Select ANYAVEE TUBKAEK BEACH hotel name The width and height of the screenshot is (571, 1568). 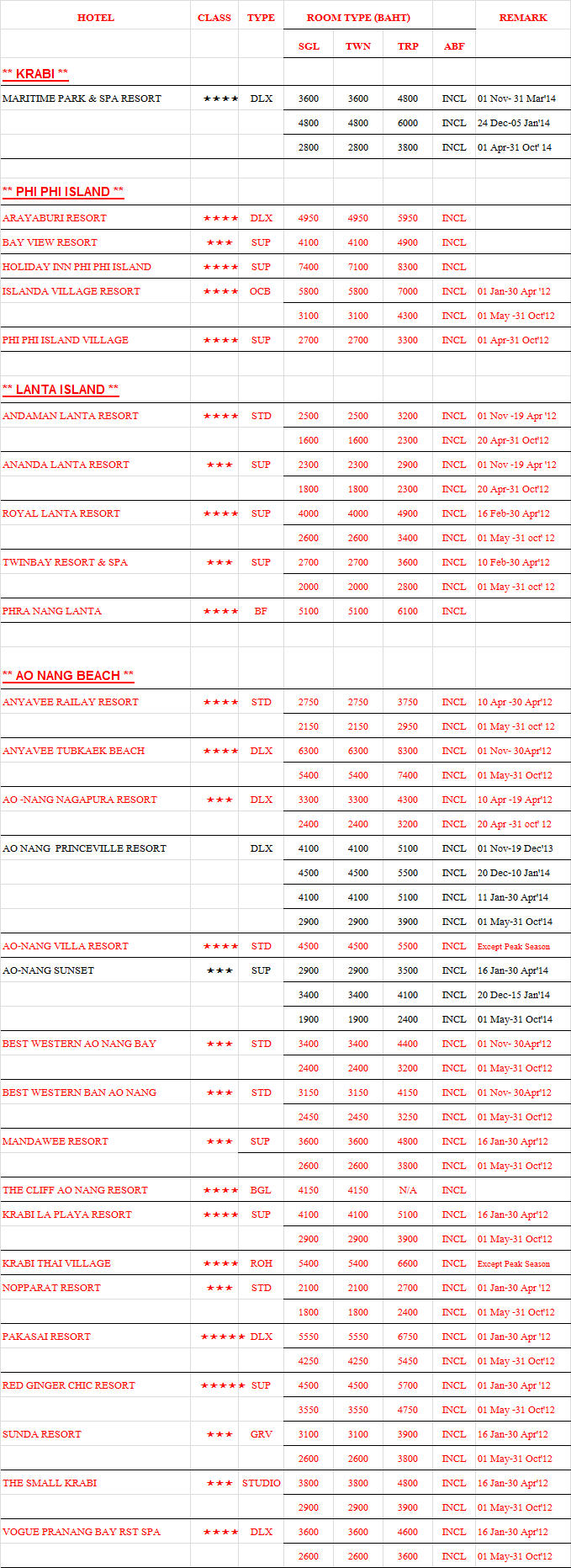coord(73,751)
